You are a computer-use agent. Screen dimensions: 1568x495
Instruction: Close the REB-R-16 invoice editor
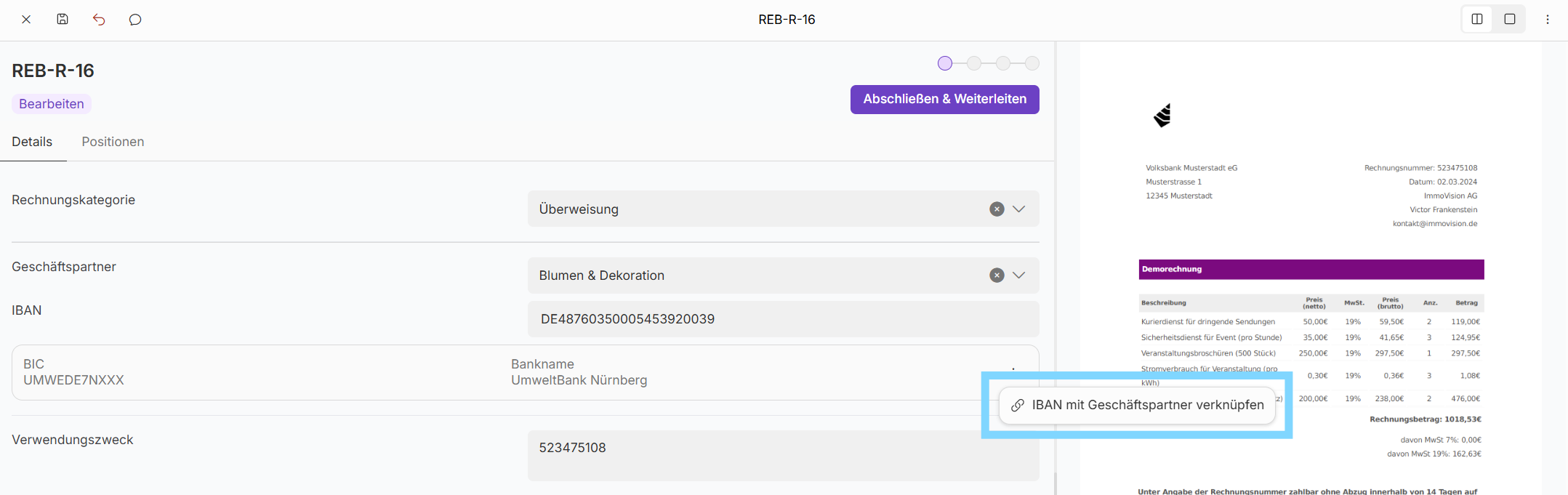[x=26, y=20]
